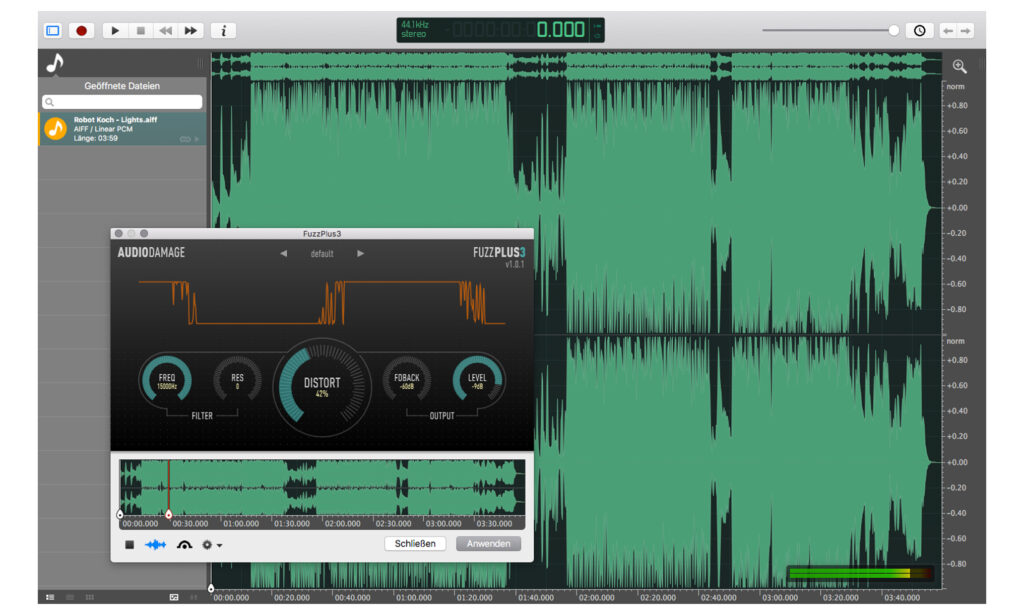Click the top overview waveform strip

pyautogui.click(x=577, y=65)
